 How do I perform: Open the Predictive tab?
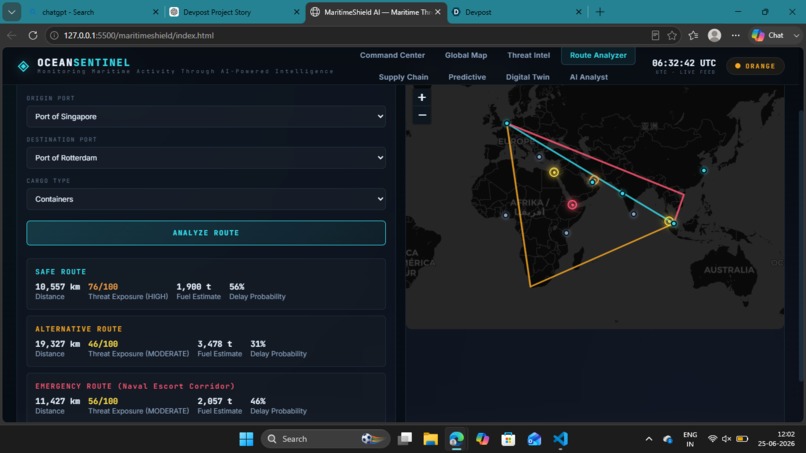pos(467,77)
